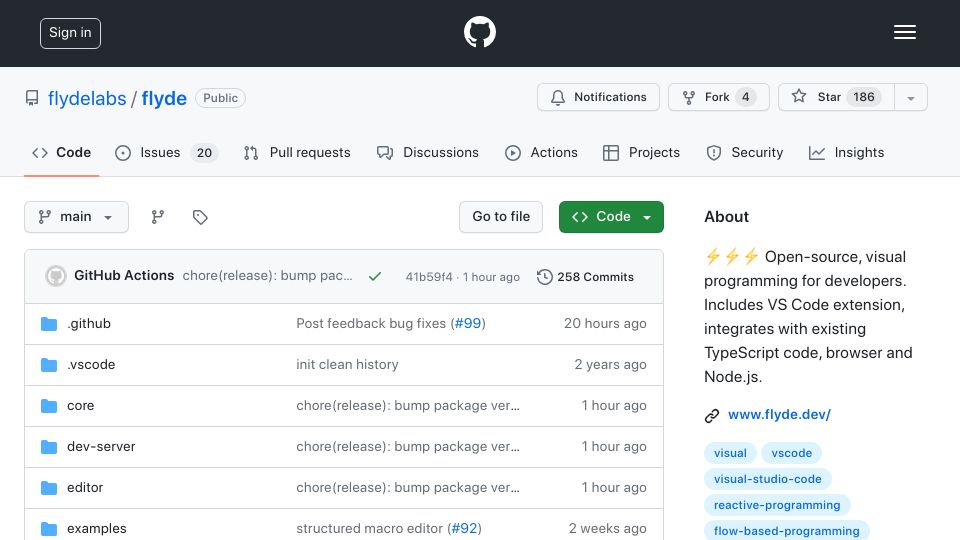The height and width of the screenshot is (540, 960).
Task: Select the flow-based-programming topic tag
Action: pyautogui.click(x=787, y=531)
